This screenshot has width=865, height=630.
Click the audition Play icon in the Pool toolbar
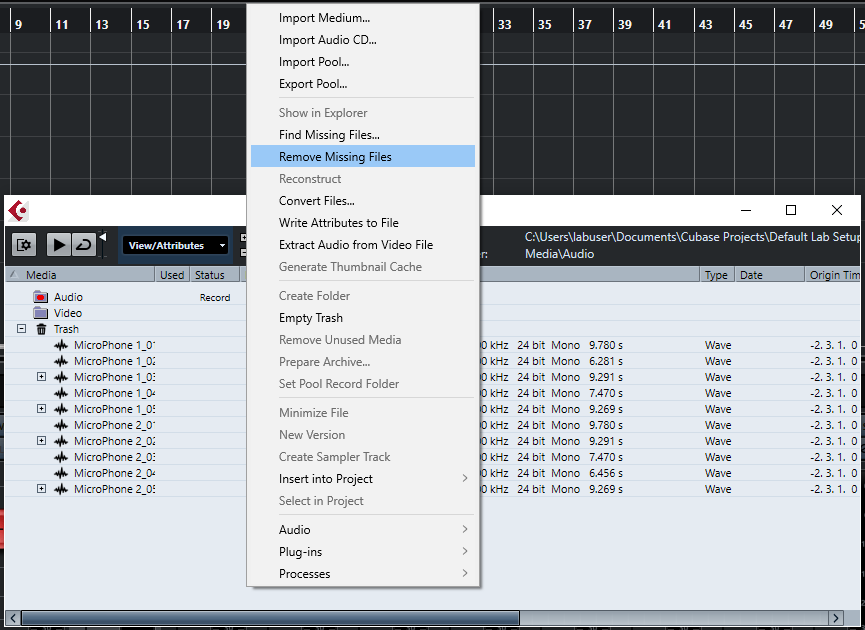58,244
